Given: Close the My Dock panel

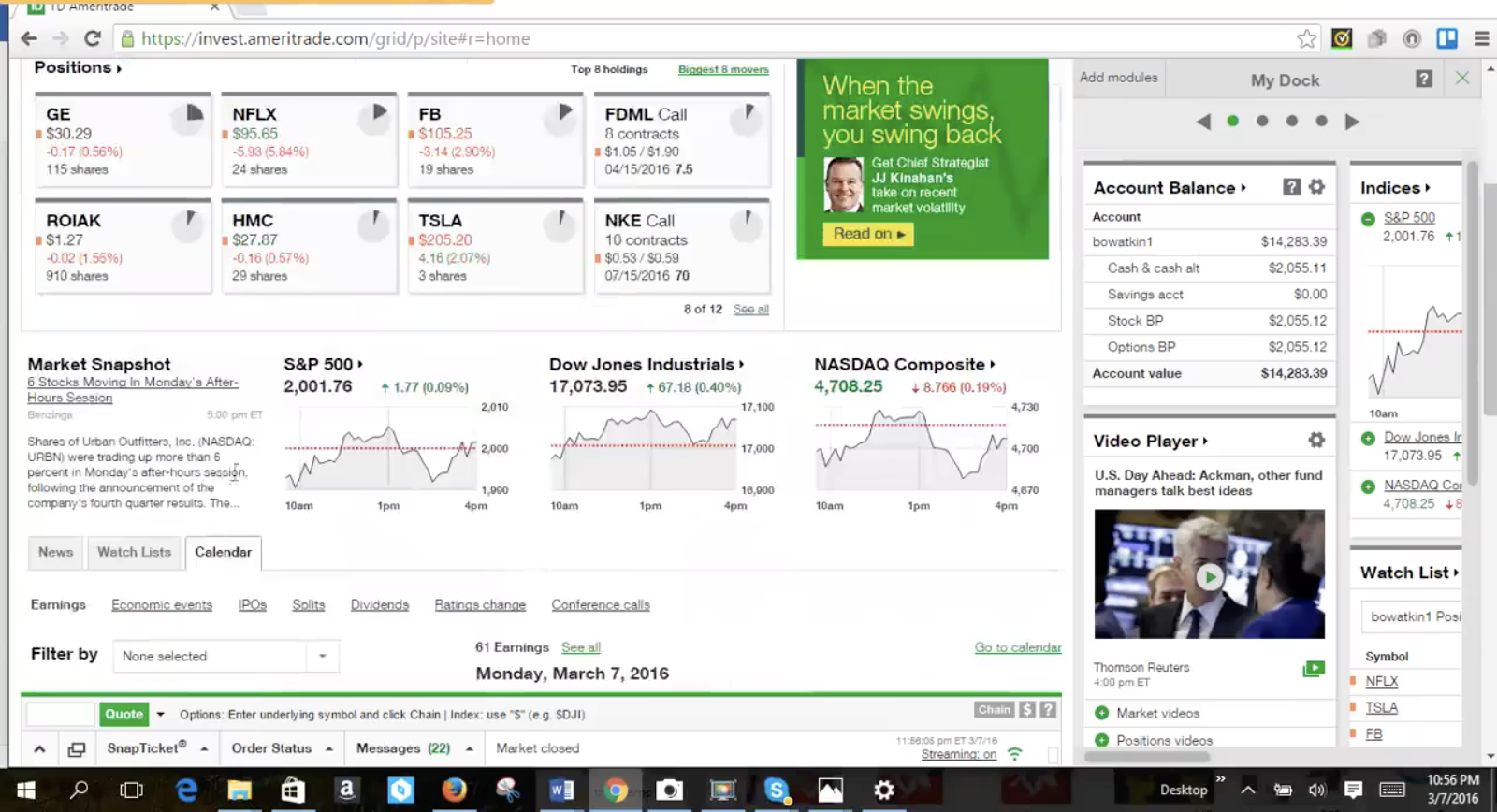Looking at the screenshot, I should pos(1462,79).
